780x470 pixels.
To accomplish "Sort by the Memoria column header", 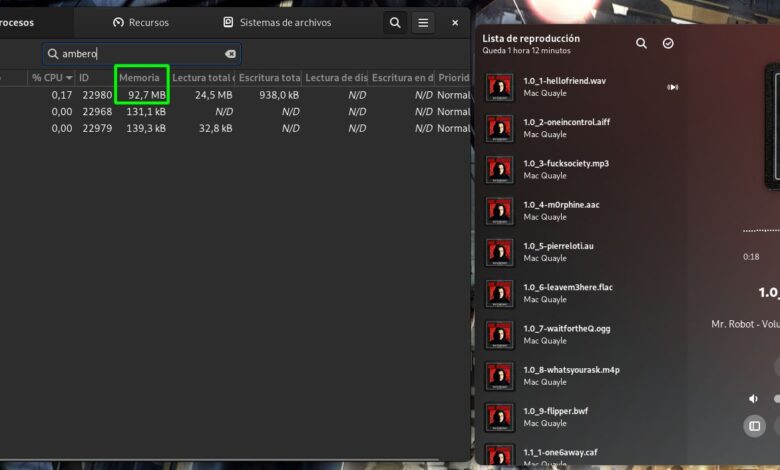I will click(140, 77).
